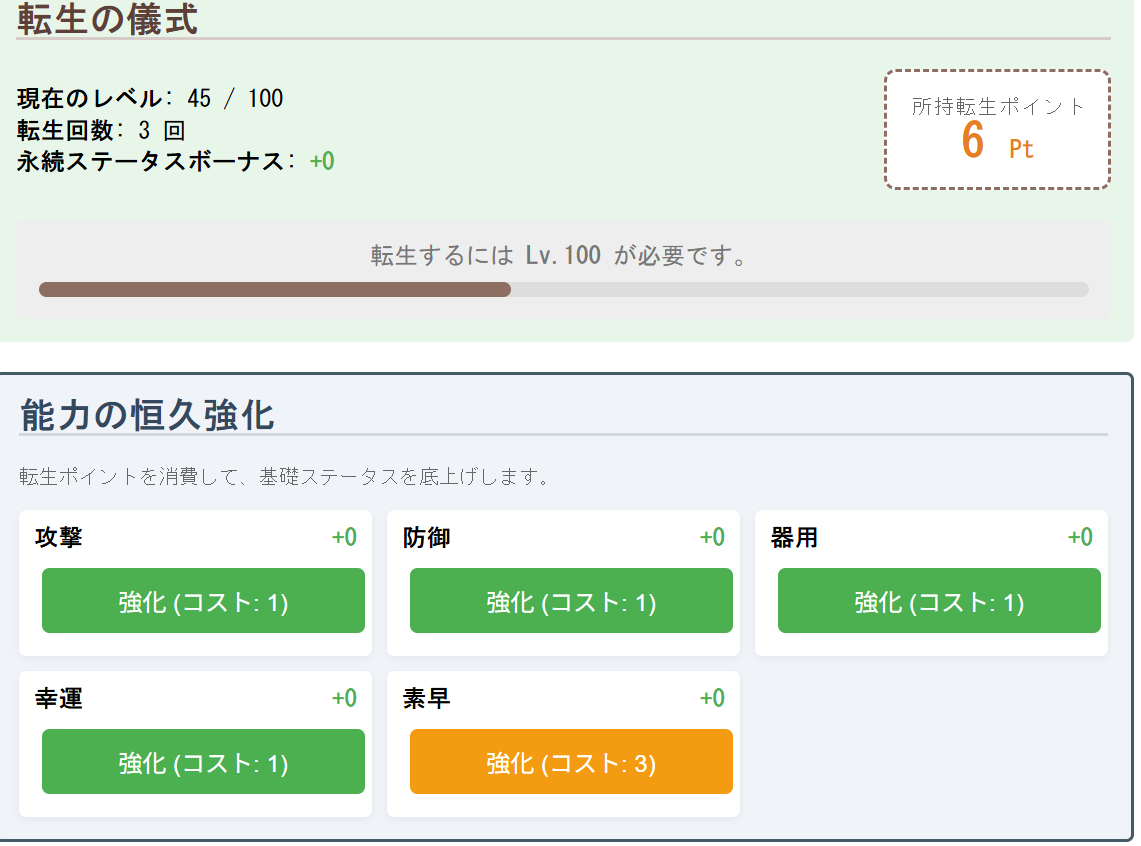Click the 現在のレベル 45 / 100 text

(150, 98)
